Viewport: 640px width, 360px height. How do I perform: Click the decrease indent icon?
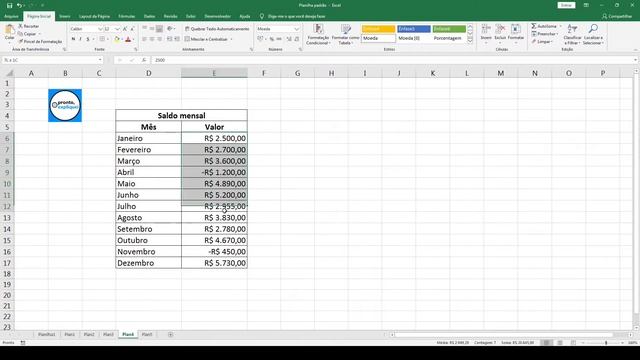tap(169, 39)
